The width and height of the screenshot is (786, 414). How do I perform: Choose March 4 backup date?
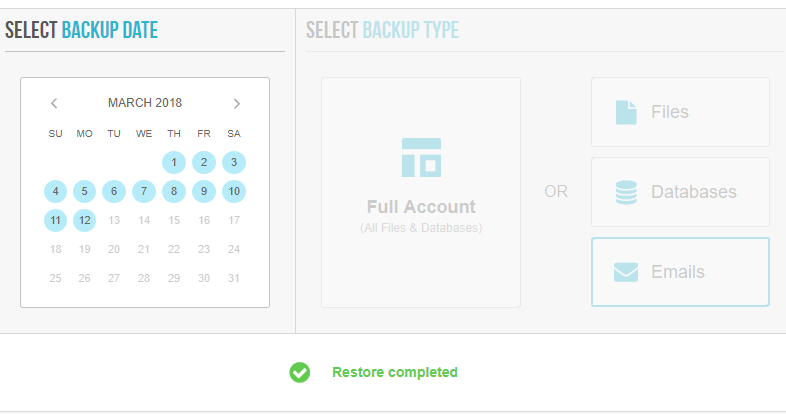[x=56, y=191]
